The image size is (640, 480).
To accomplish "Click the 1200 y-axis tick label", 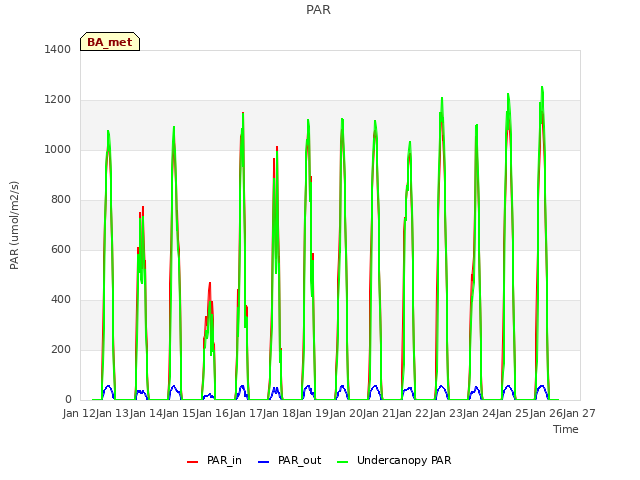I will [x=58, y=100].
